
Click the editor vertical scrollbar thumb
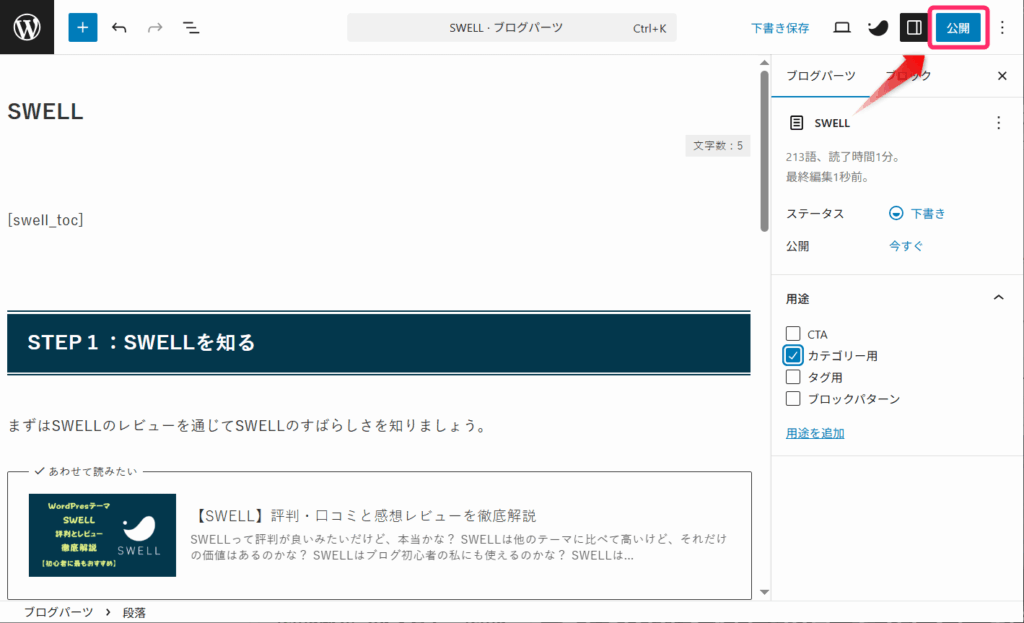tap(764, 150)
